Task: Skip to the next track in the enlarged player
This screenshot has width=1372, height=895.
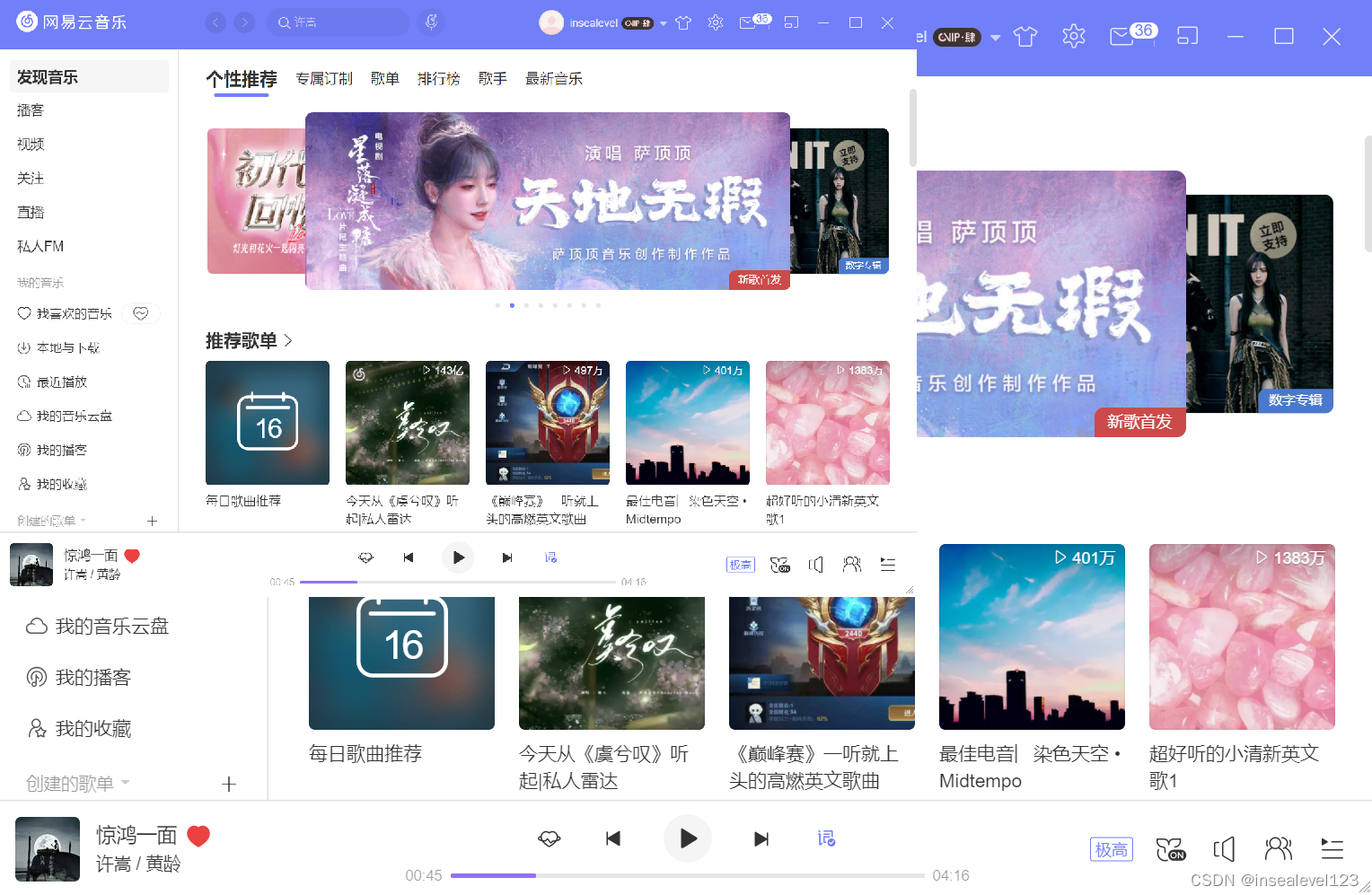Action: pos(761,838)
